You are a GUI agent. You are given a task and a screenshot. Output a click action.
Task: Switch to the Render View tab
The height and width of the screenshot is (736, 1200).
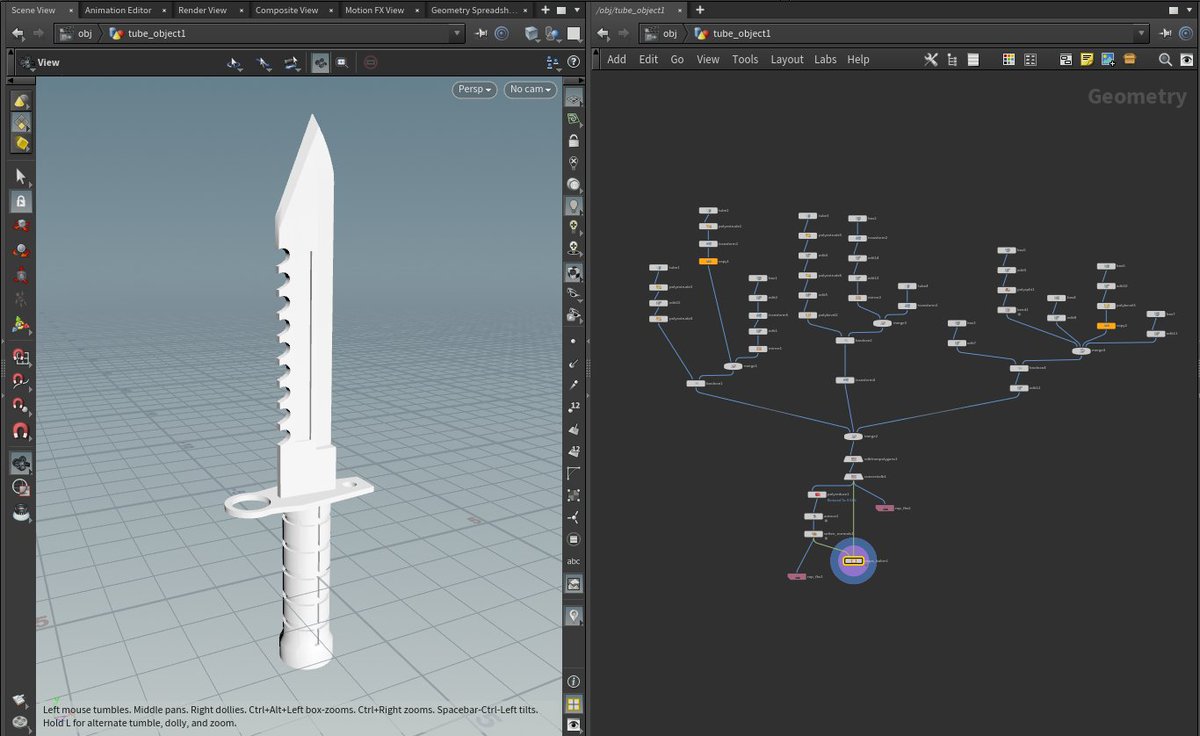pos(202,10)
